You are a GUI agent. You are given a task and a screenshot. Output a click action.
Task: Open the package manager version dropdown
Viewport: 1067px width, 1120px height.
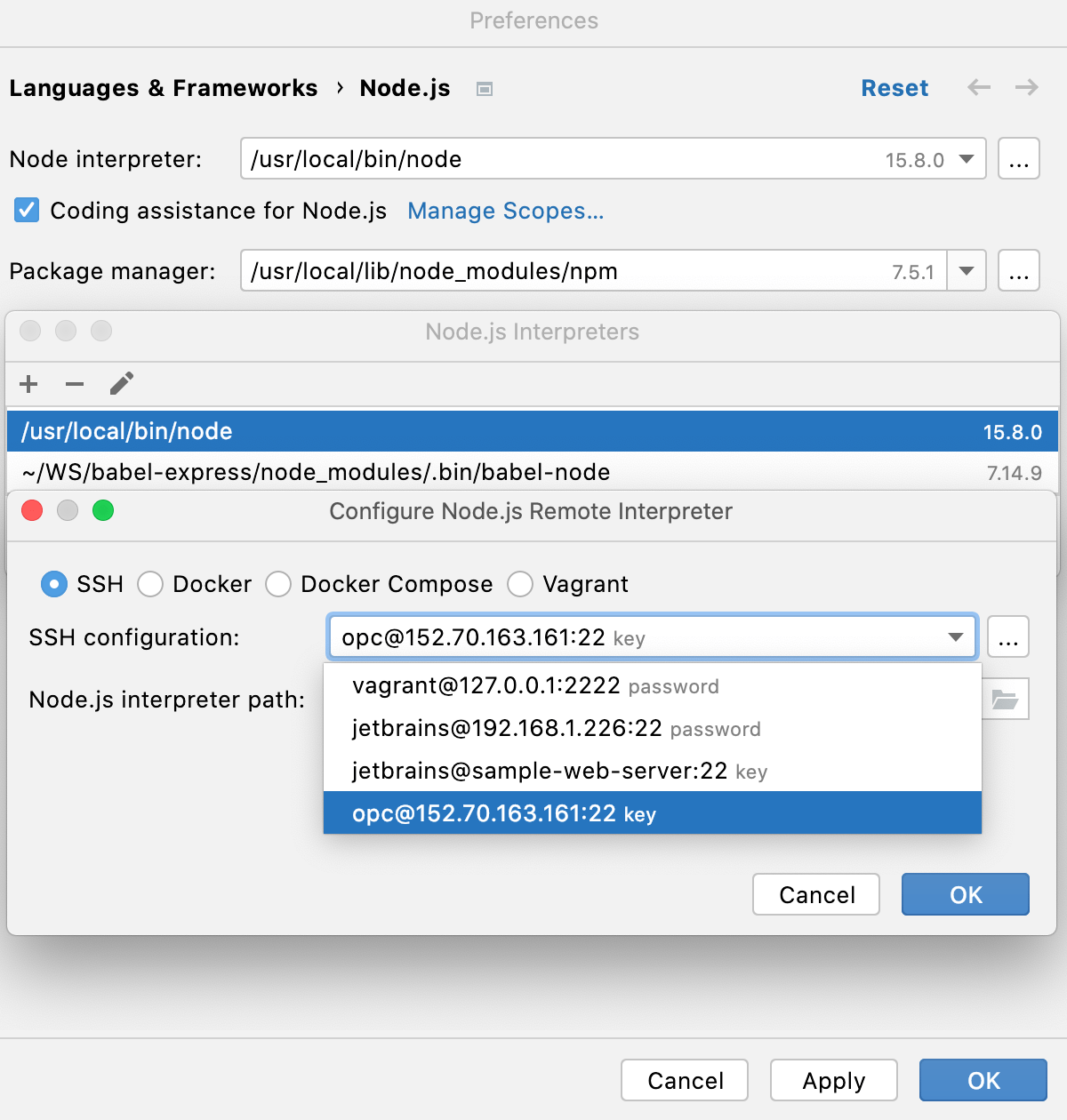point(966,271)
